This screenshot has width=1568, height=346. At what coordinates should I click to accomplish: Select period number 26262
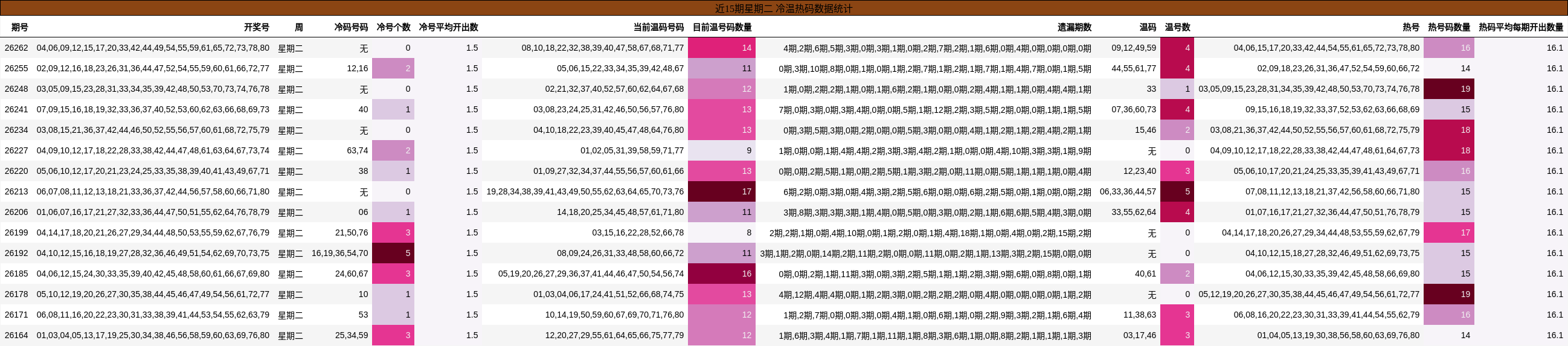coord(16,48)
